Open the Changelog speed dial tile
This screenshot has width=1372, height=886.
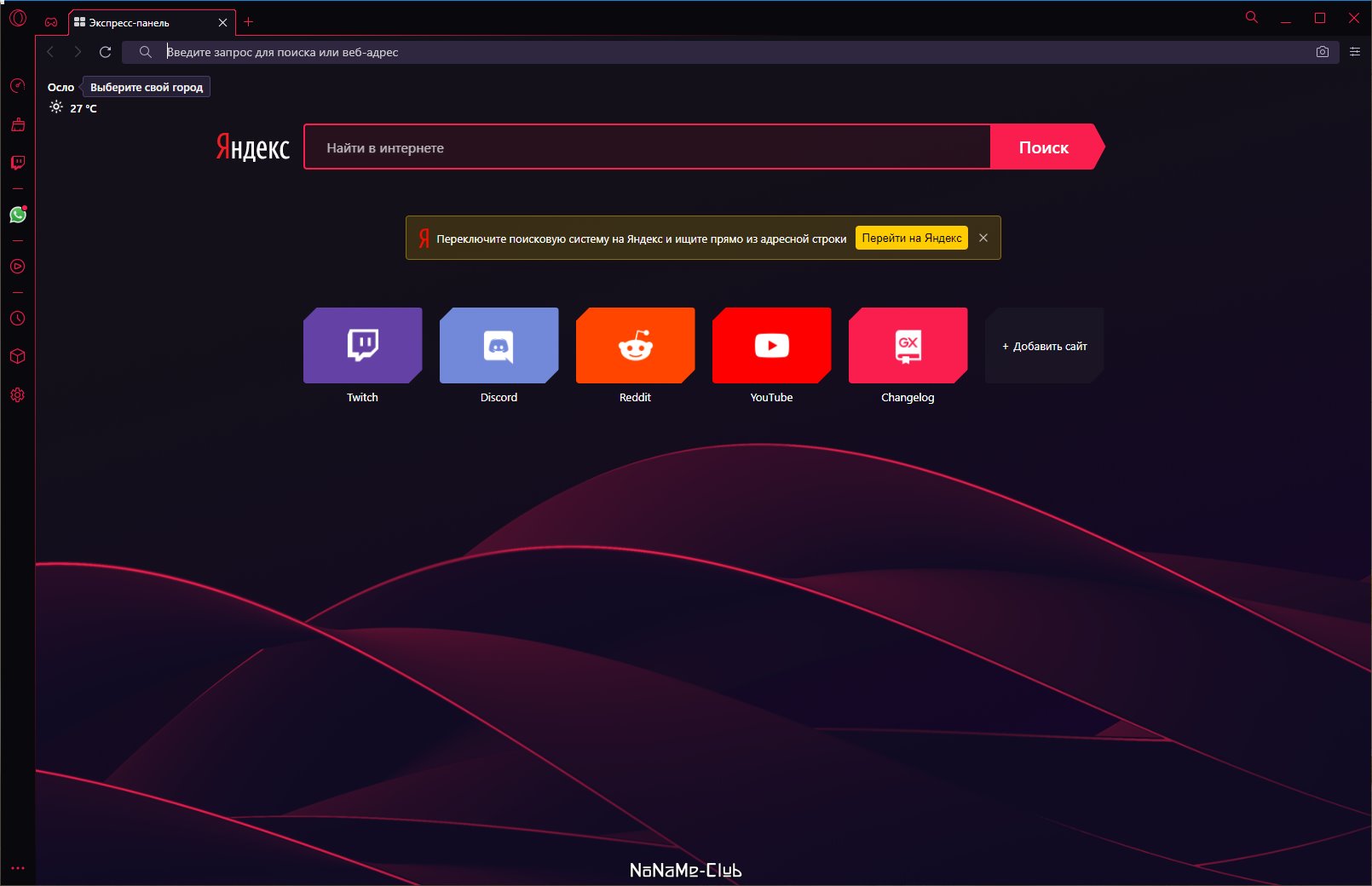pos(908,345)
